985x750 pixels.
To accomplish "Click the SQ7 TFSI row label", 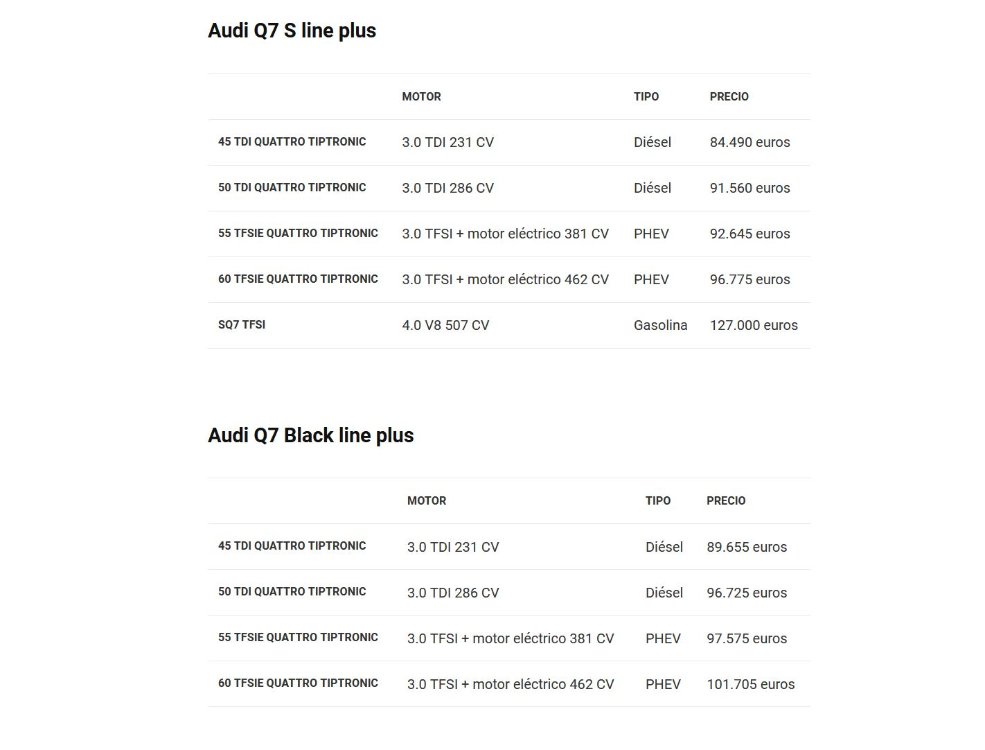I will tap(242, 325).
